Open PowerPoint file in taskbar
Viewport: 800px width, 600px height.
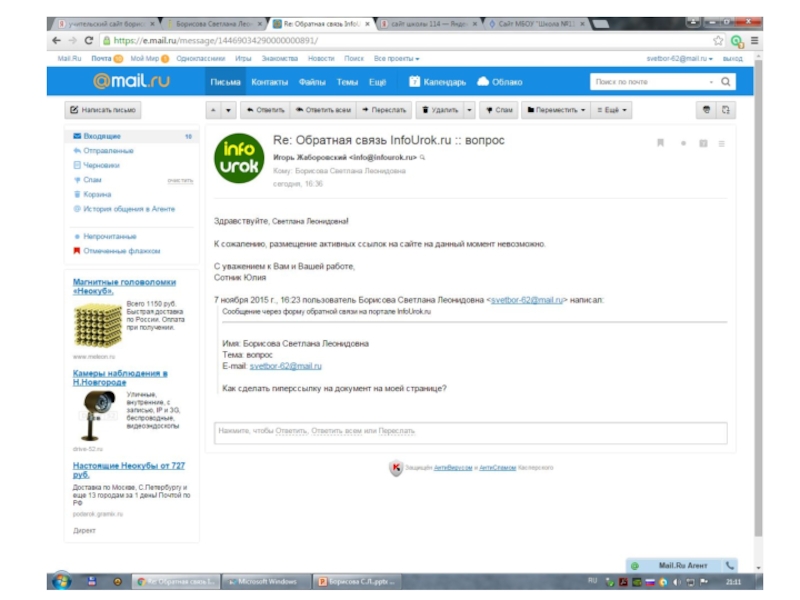[358, 581]
